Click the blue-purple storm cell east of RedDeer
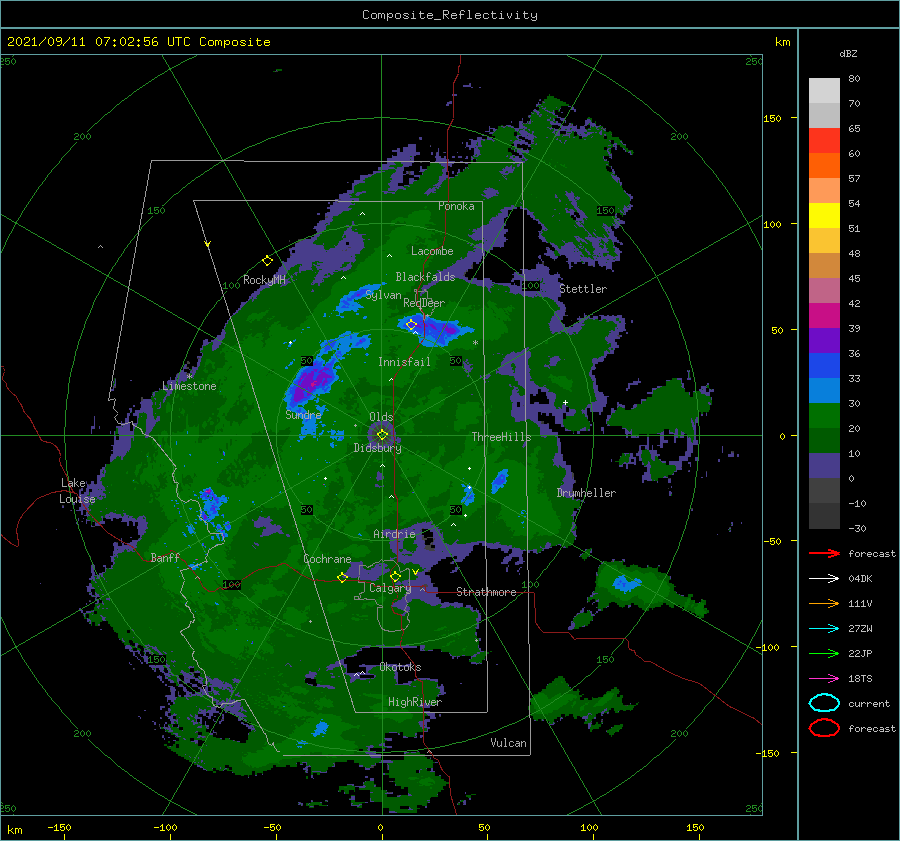The height and width of the screenshot is (841, 900). tap(437, 330)
